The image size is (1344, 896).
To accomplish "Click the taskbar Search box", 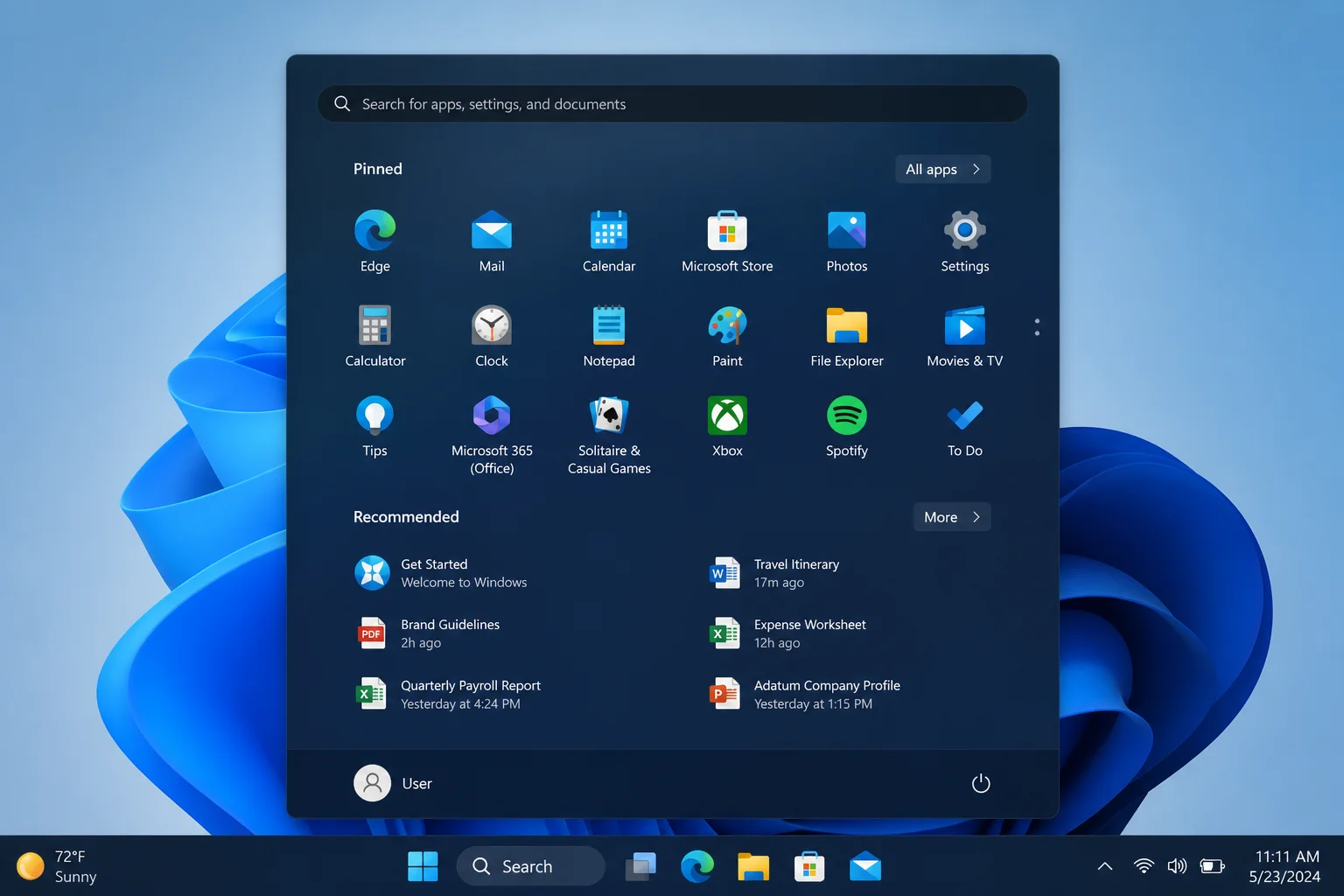I will [x=530, y=866].
